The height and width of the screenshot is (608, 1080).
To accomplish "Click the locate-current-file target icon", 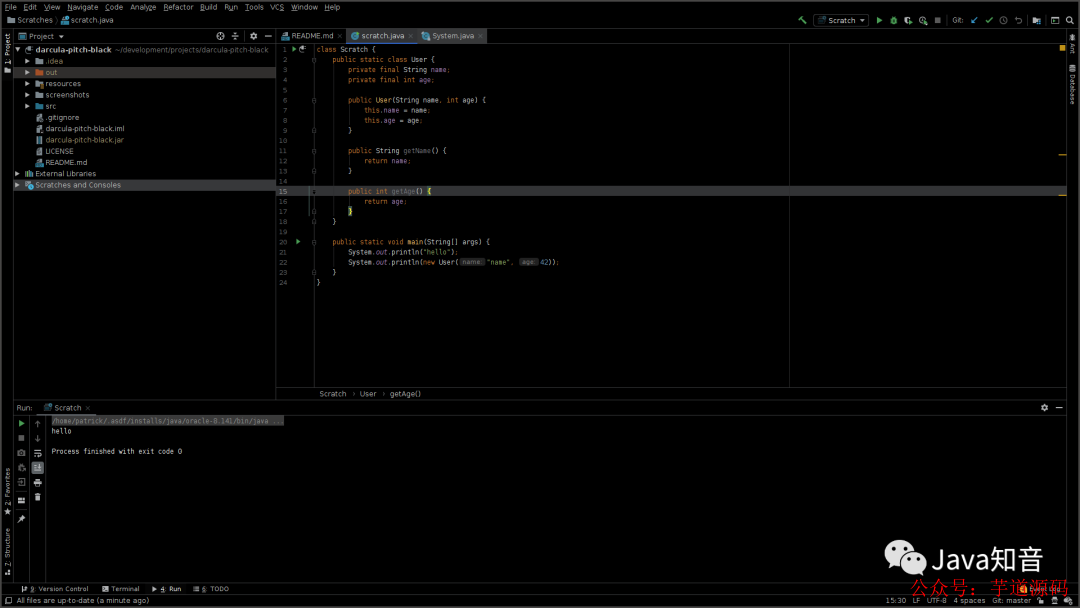I will [x=220, y=36].
